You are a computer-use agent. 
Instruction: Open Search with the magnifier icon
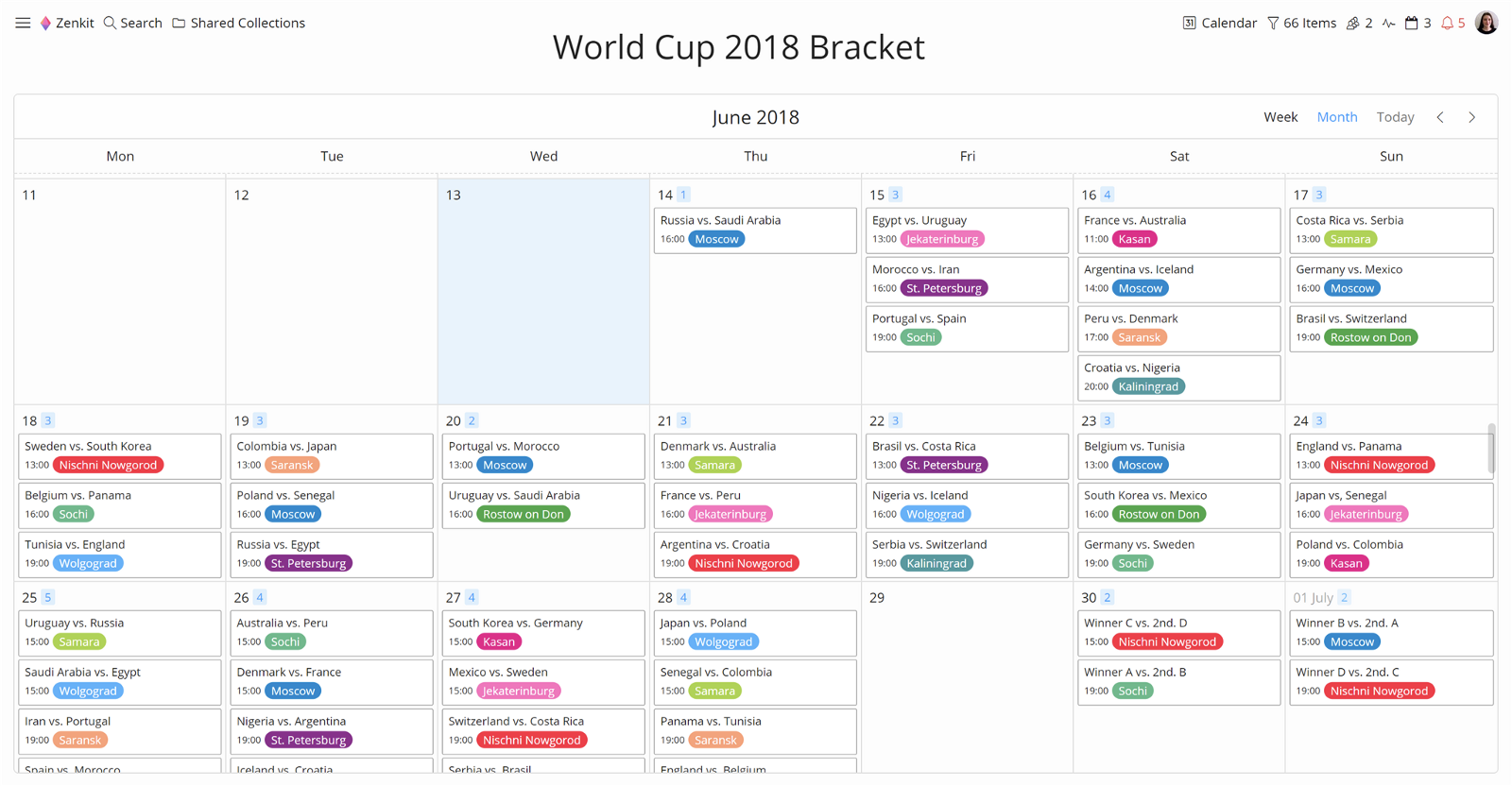coord(110,23)
